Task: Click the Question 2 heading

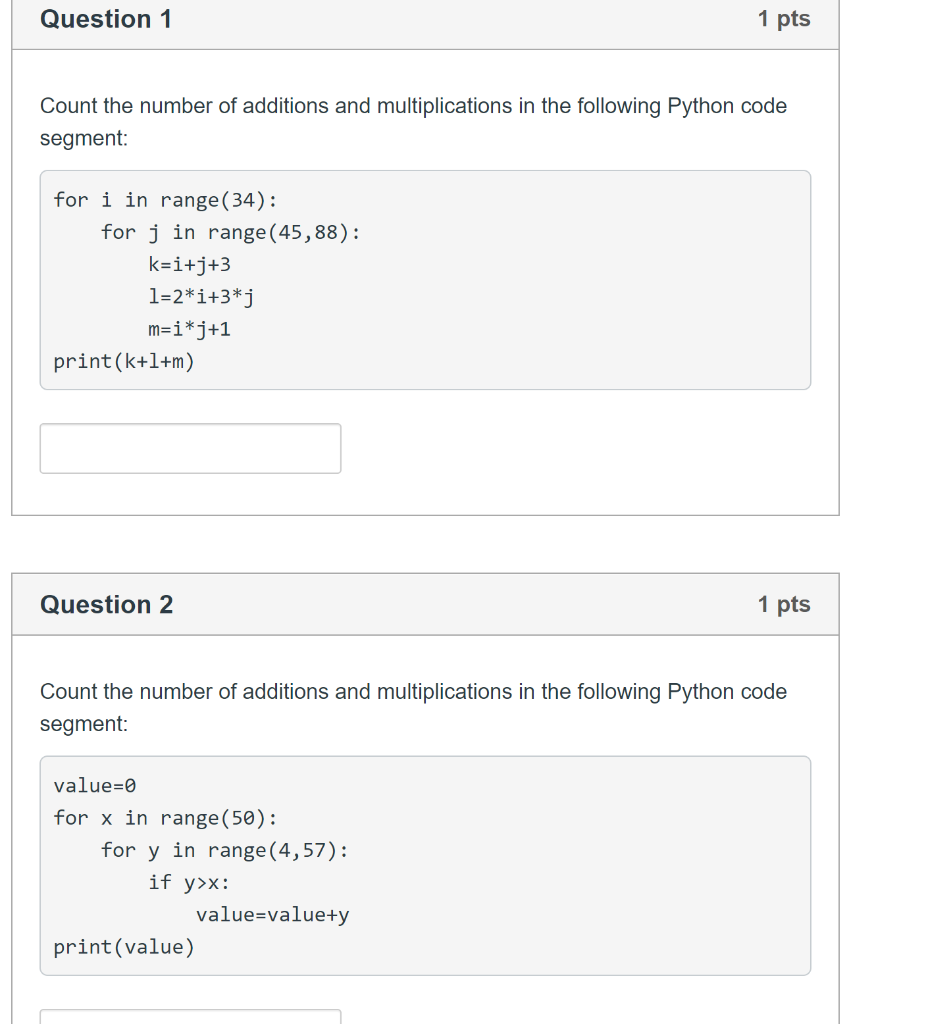Action: pos(106,605)
